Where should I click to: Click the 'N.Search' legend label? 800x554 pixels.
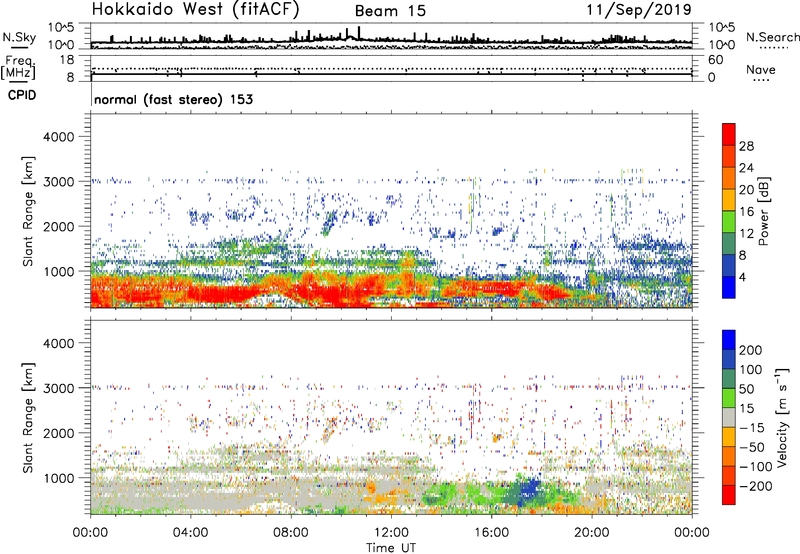point(772,37)
